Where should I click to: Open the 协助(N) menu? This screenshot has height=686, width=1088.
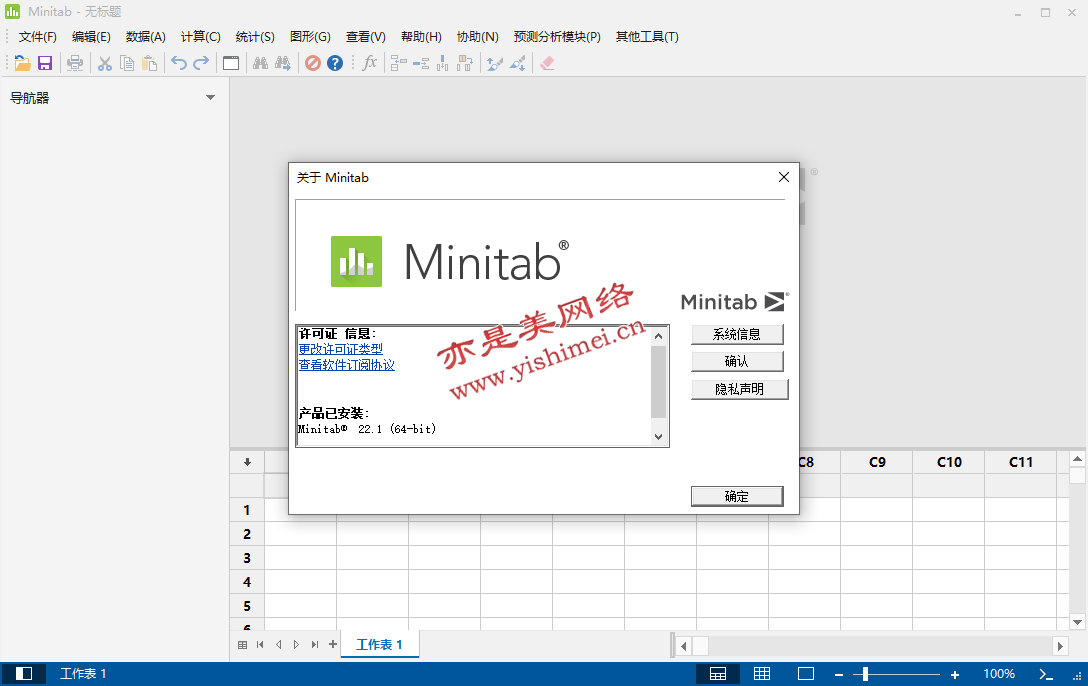[x=477, y=37]
